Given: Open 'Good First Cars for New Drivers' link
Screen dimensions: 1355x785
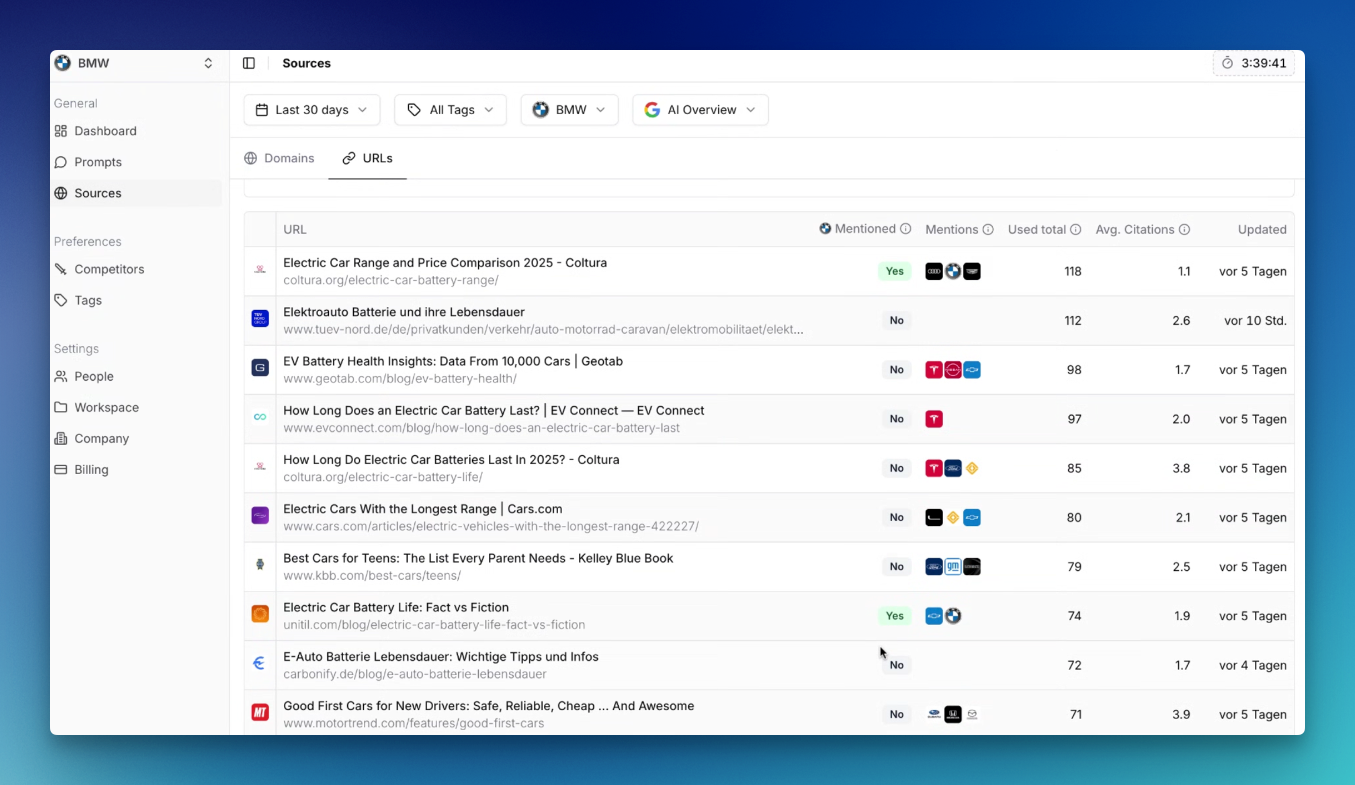Looking at the screenshot, I should [x=489, y=706].
